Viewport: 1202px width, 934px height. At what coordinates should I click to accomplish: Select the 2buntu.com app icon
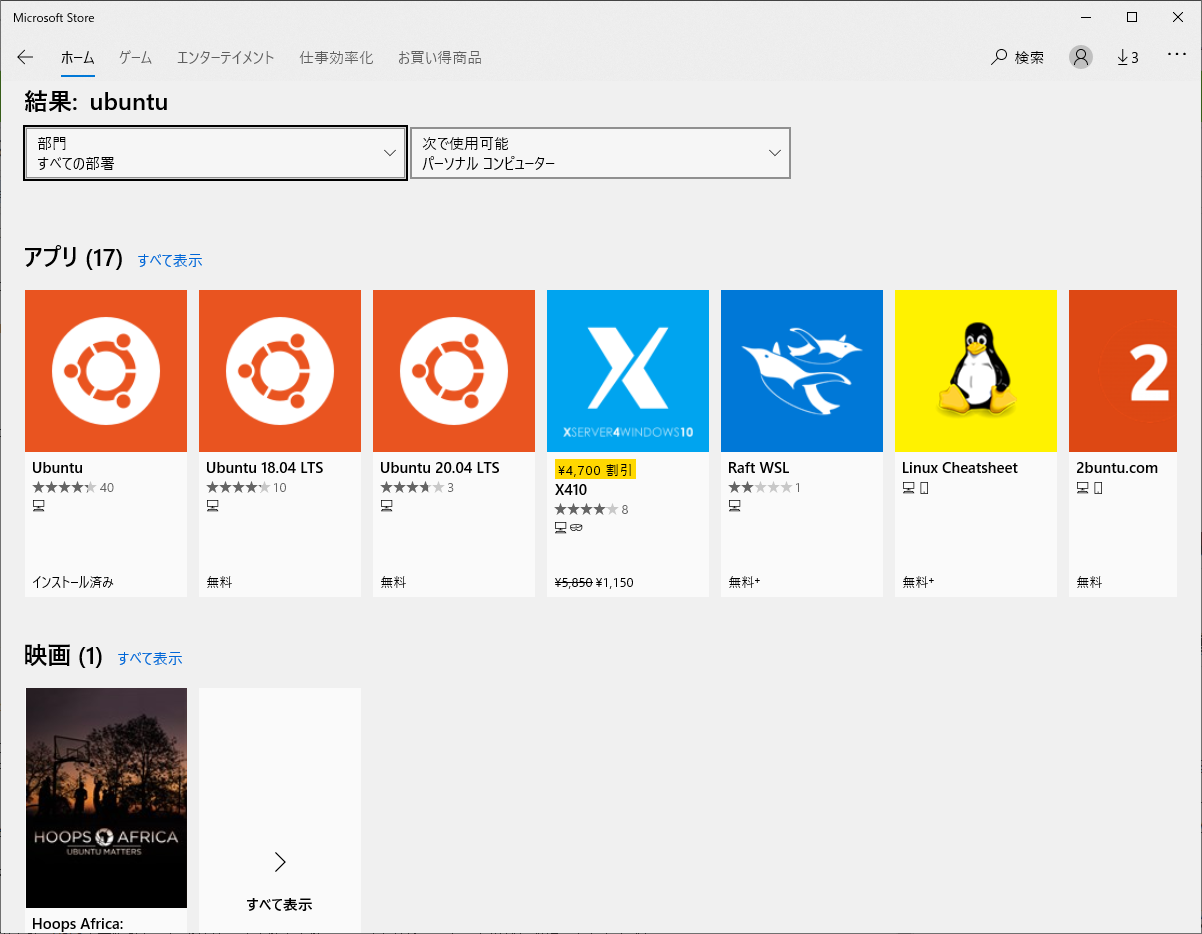pyautogui.click(x=1122, y=370)
